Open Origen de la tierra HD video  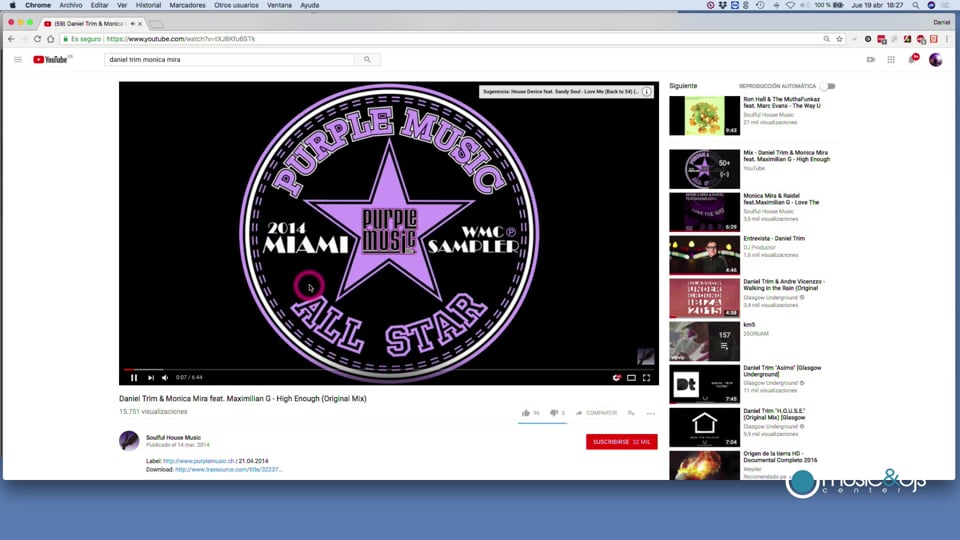(780, 457)
